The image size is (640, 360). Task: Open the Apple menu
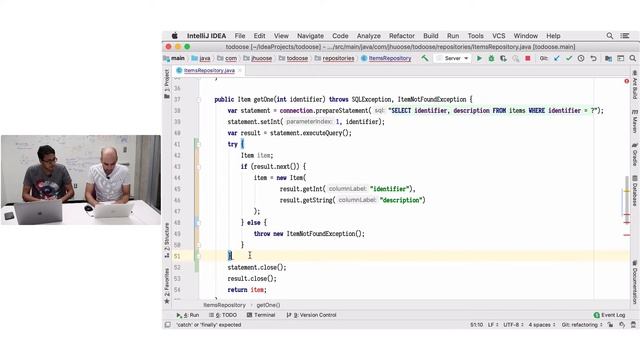(x=175, y=36)
